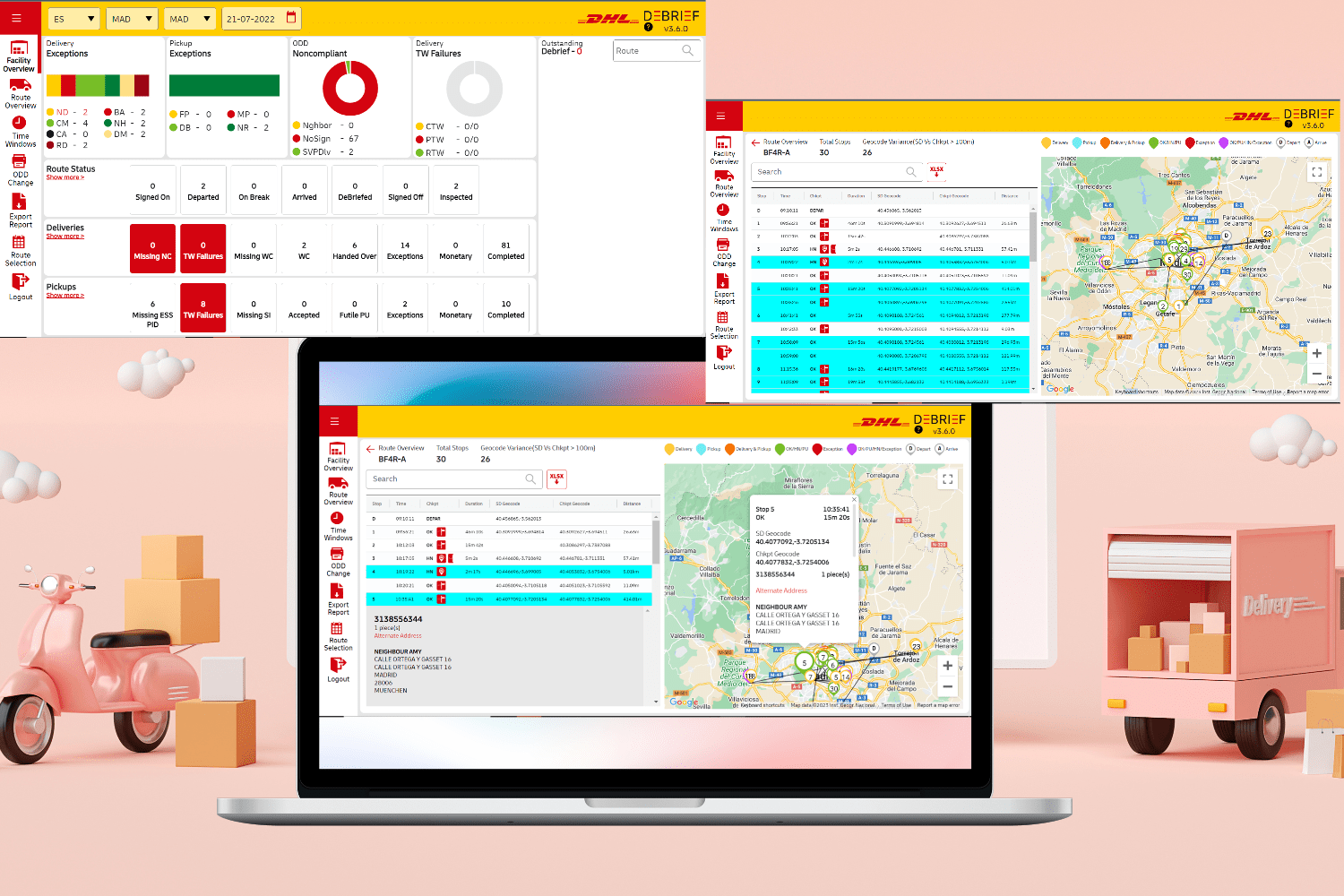Click the Missing ESS PID pickups tile
Image resolution: width=1344 pixels, height=896 pixels.
pyautogui.click(x=152, y=308)
